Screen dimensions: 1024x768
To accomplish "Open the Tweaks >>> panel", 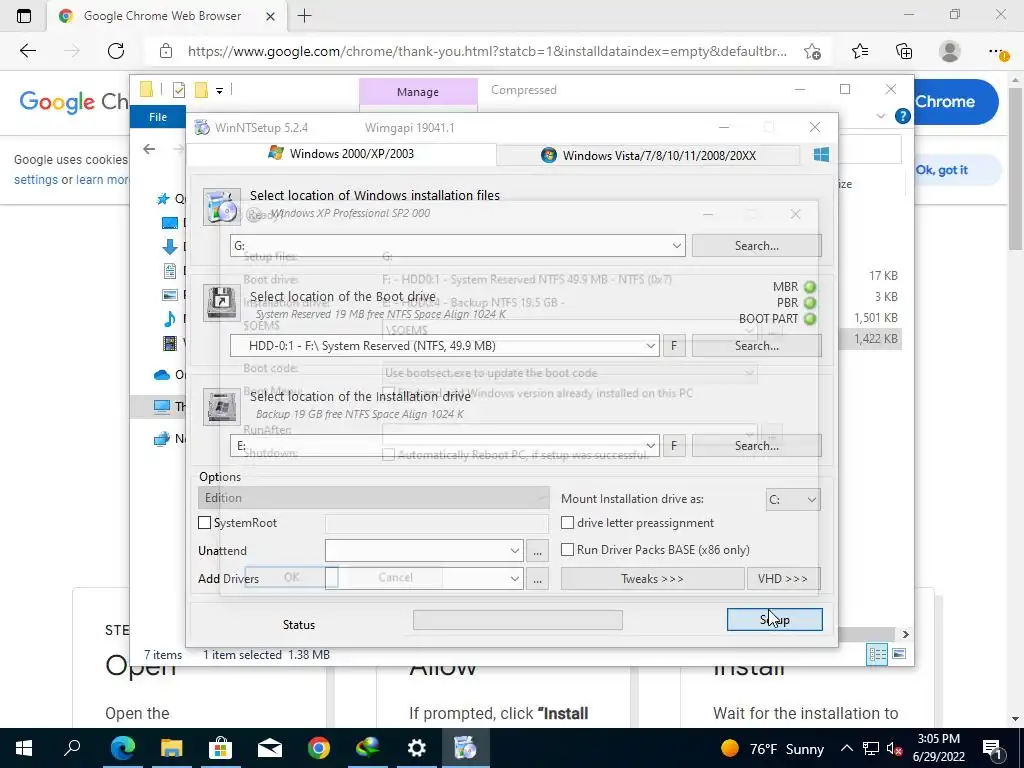I will pyautogui.click(x=652, y=579).
